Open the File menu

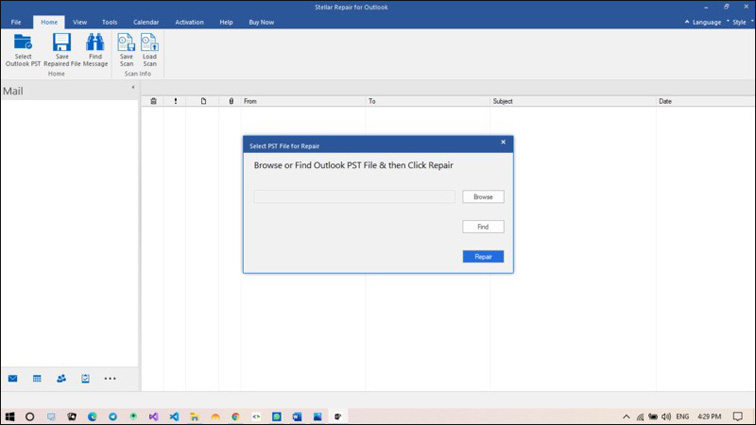pyautogui.click(x=16, y=22)
